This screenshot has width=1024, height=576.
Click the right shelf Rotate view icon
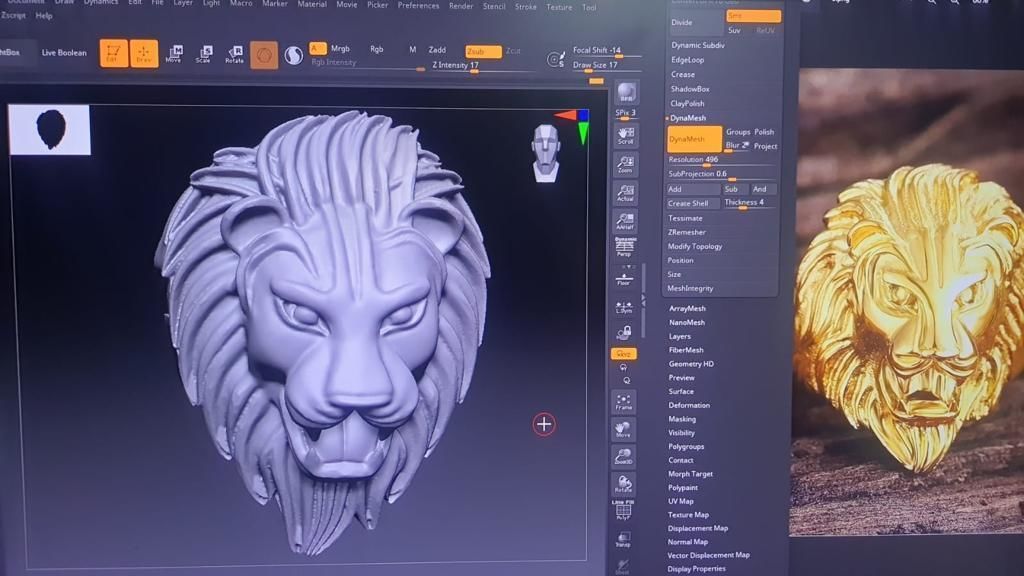click(x=623, y=484)
